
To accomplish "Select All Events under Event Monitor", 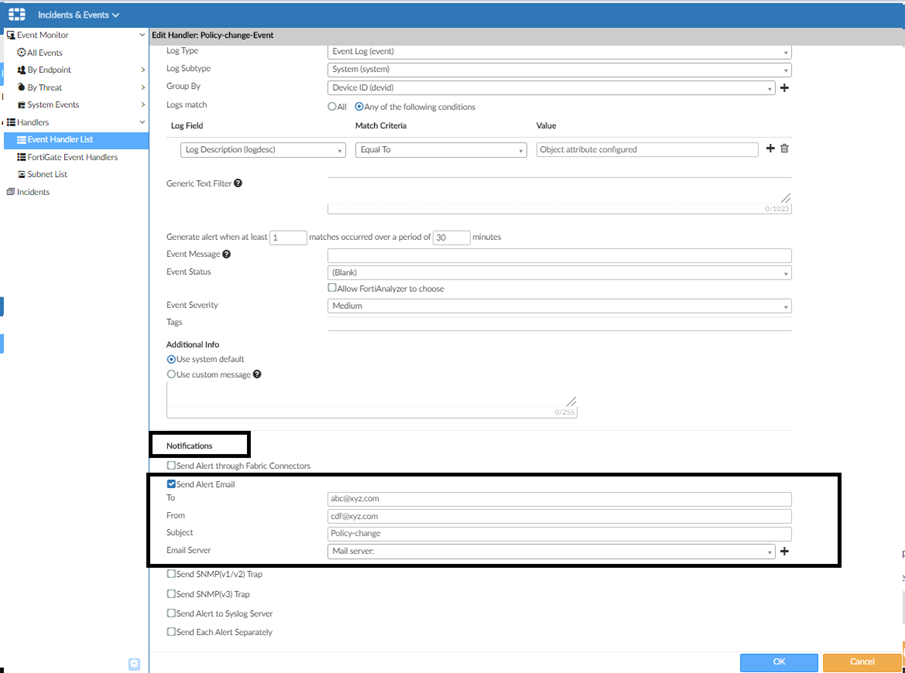I will click(x=44, y=53).
